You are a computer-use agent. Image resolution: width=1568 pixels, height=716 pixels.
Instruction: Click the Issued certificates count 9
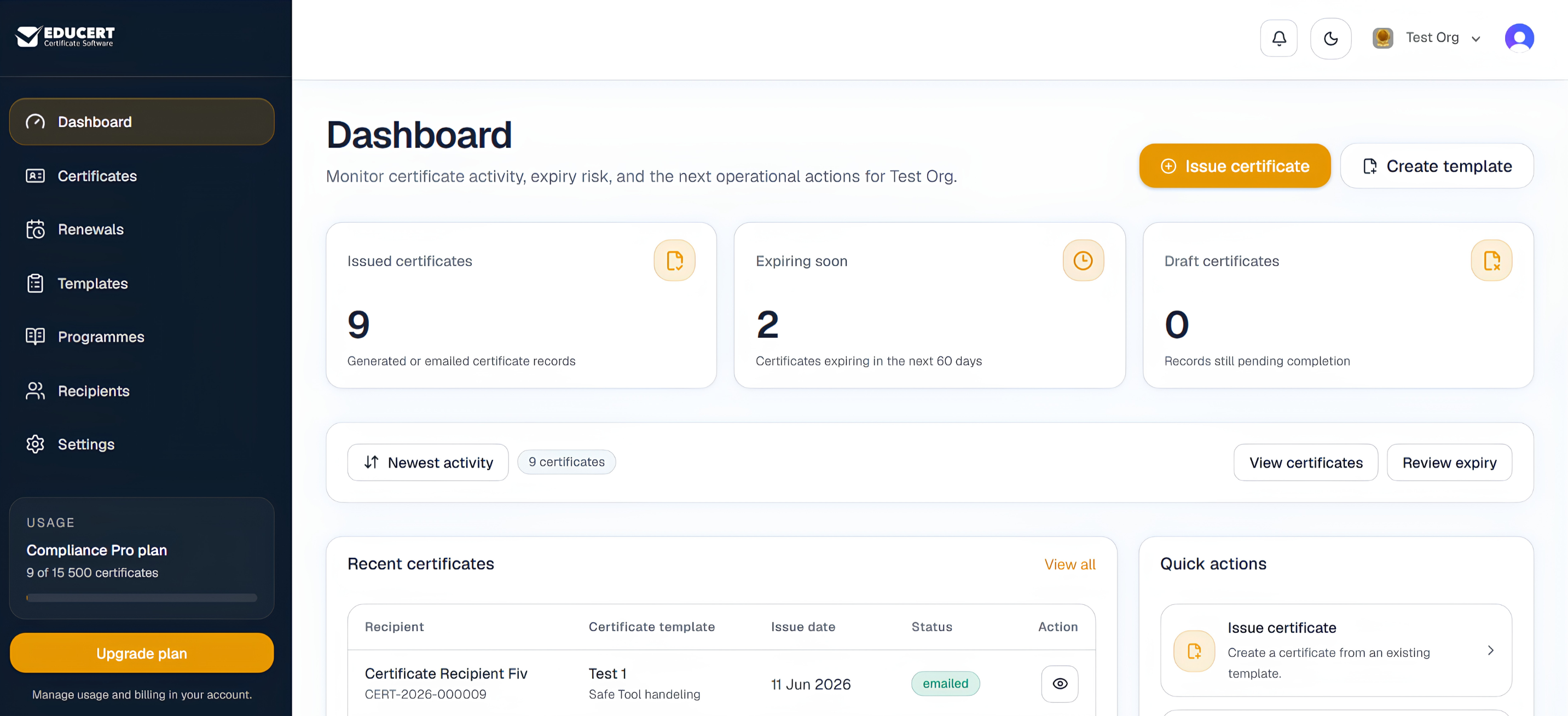[358, 325]
